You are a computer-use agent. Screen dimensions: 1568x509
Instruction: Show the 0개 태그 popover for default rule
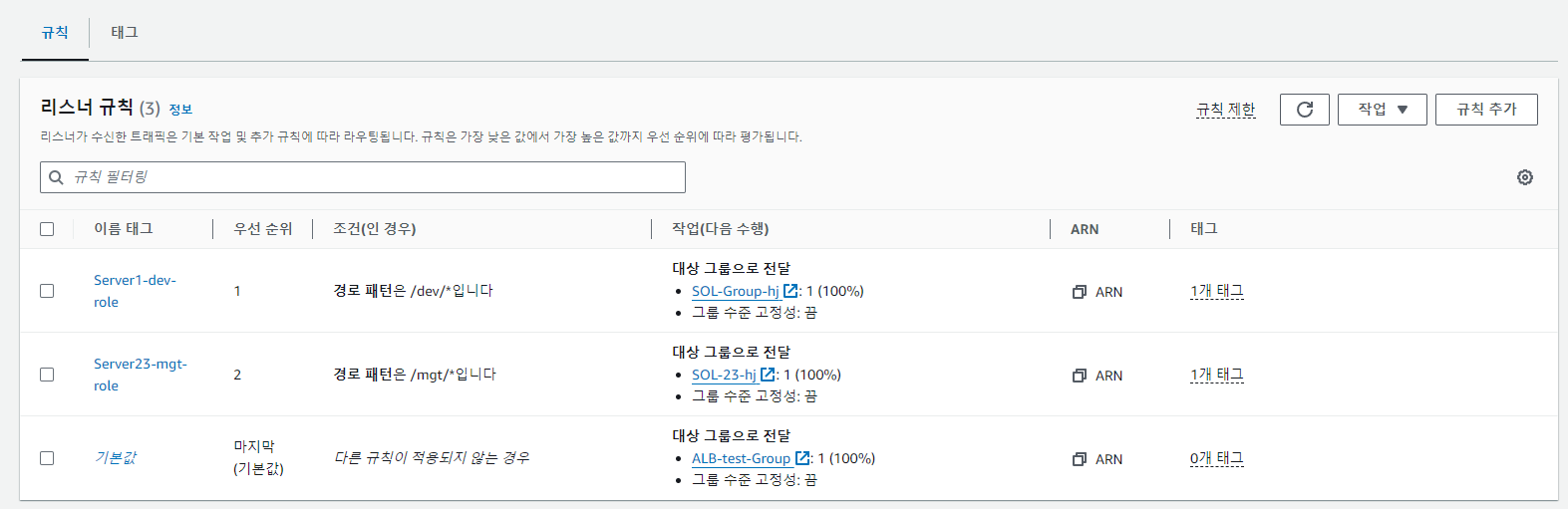click(1217, 458)
